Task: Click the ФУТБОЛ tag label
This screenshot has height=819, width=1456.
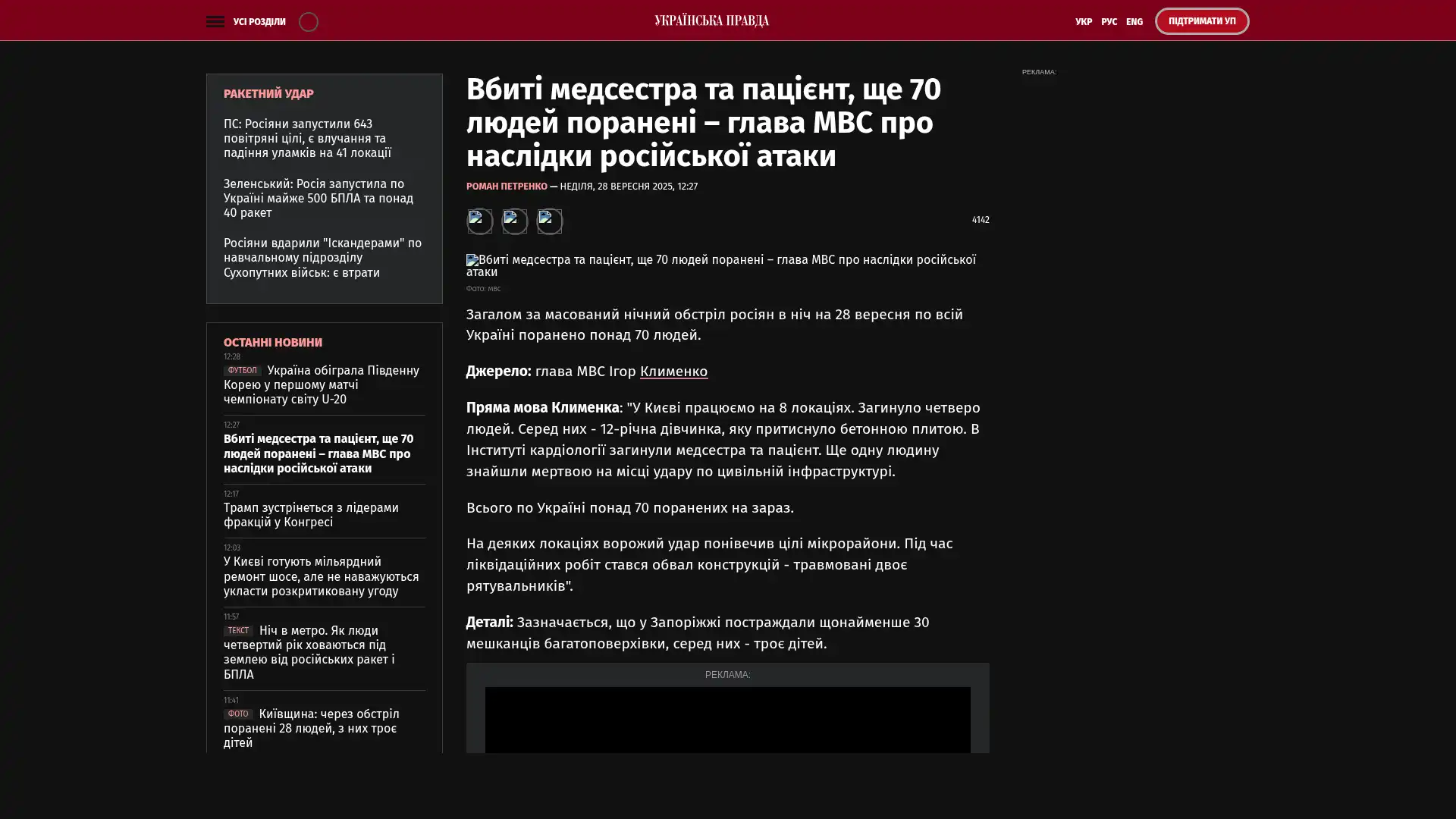Action: point(242,371)
